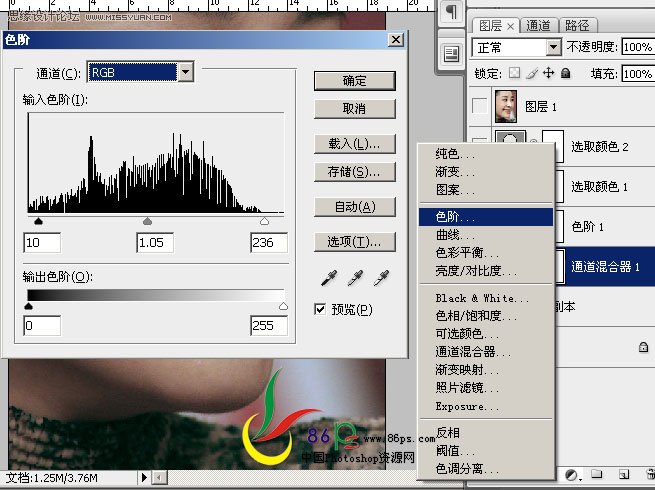
Task: Open the paragraph panel icon
Action: pyautogui.click(x=451, y=11)
